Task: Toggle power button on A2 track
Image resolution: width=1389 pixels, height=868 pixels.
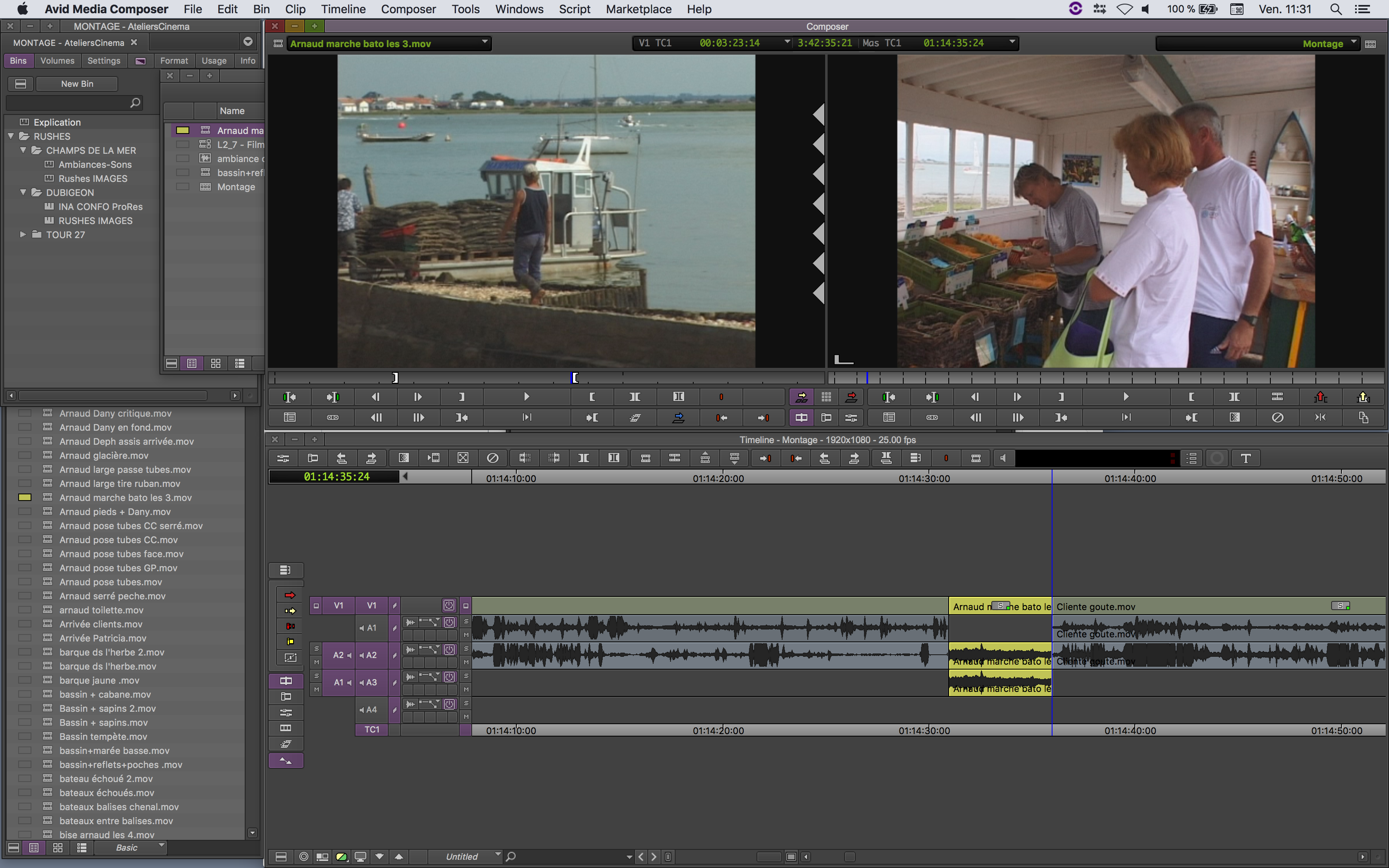Action: pyautogui.click(x=449, y=649)
